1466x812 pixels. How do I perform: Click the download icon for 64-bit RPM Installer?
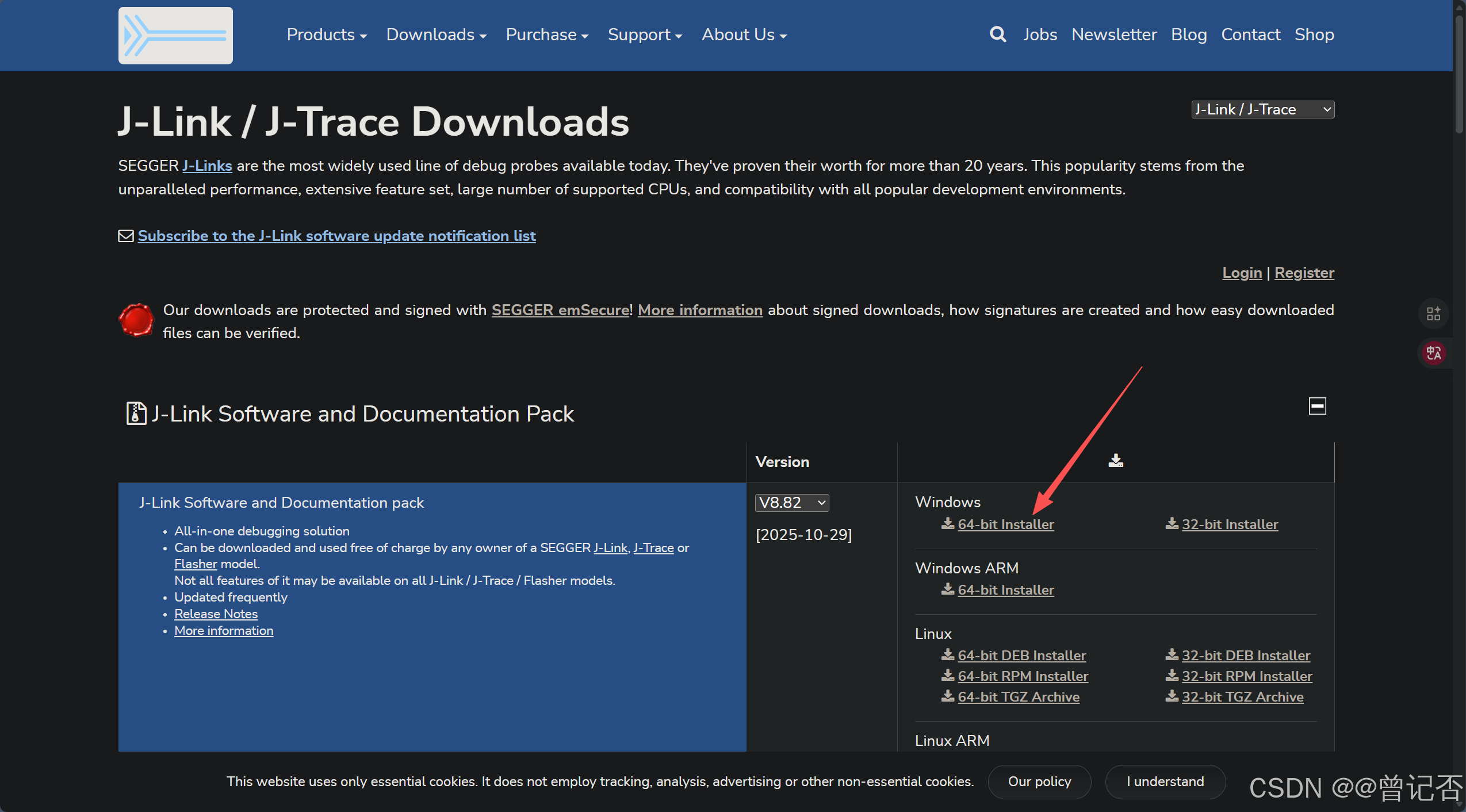(x=948, y=675)
